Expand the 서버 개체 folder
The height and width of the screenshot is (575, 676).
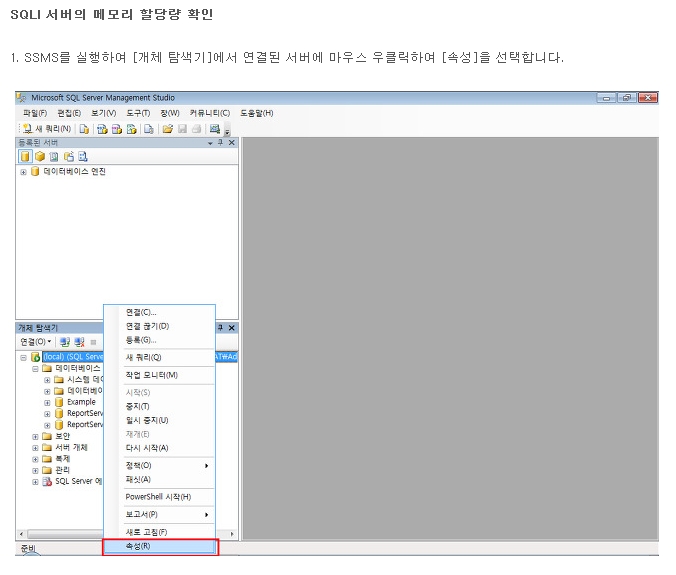click(35, 448)
